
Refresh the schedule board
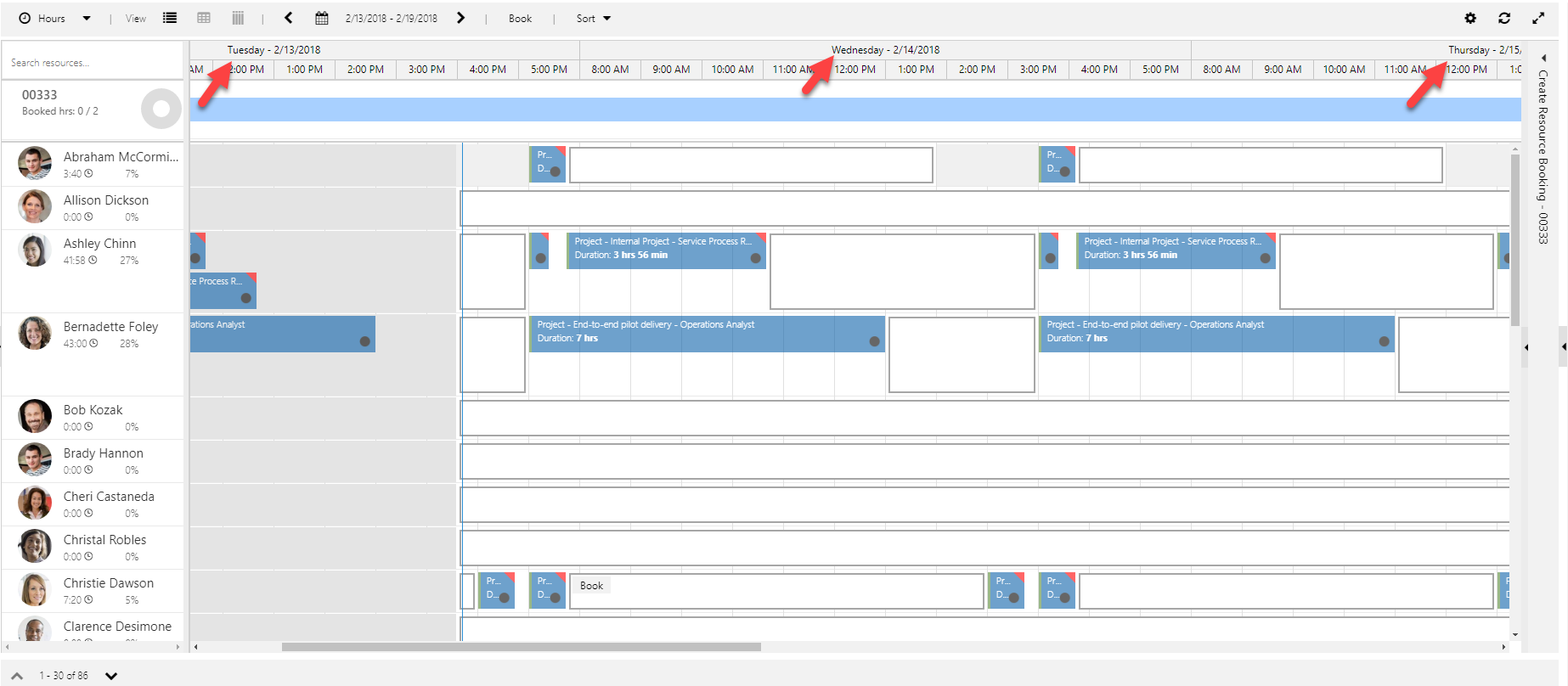pyautogui.click(x=1504, y=18)
